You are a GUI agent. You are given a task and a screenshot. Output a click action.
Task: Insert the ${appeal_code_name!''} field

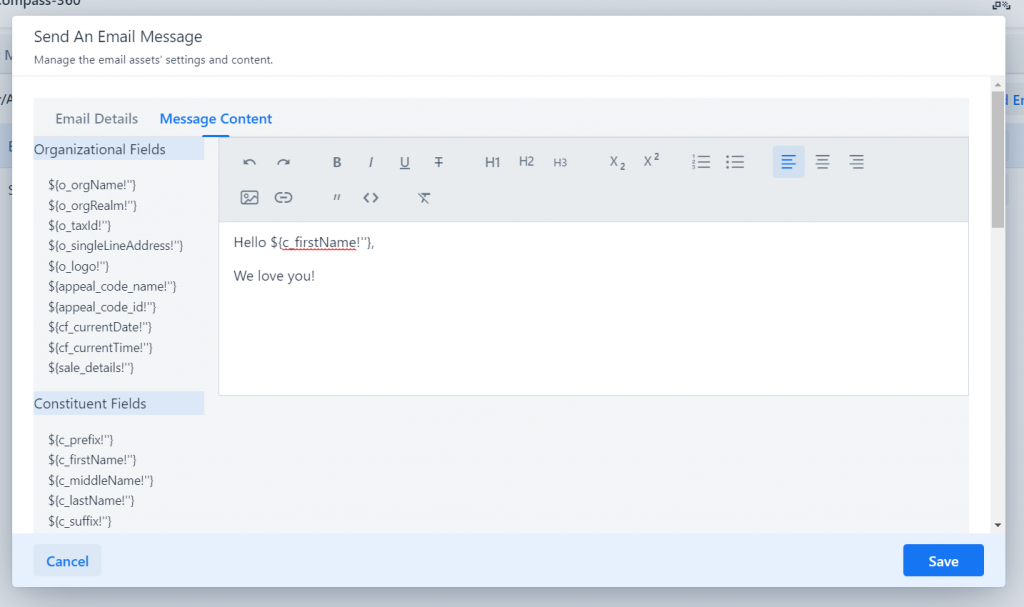pyautogui.click(x=112, y=286)
